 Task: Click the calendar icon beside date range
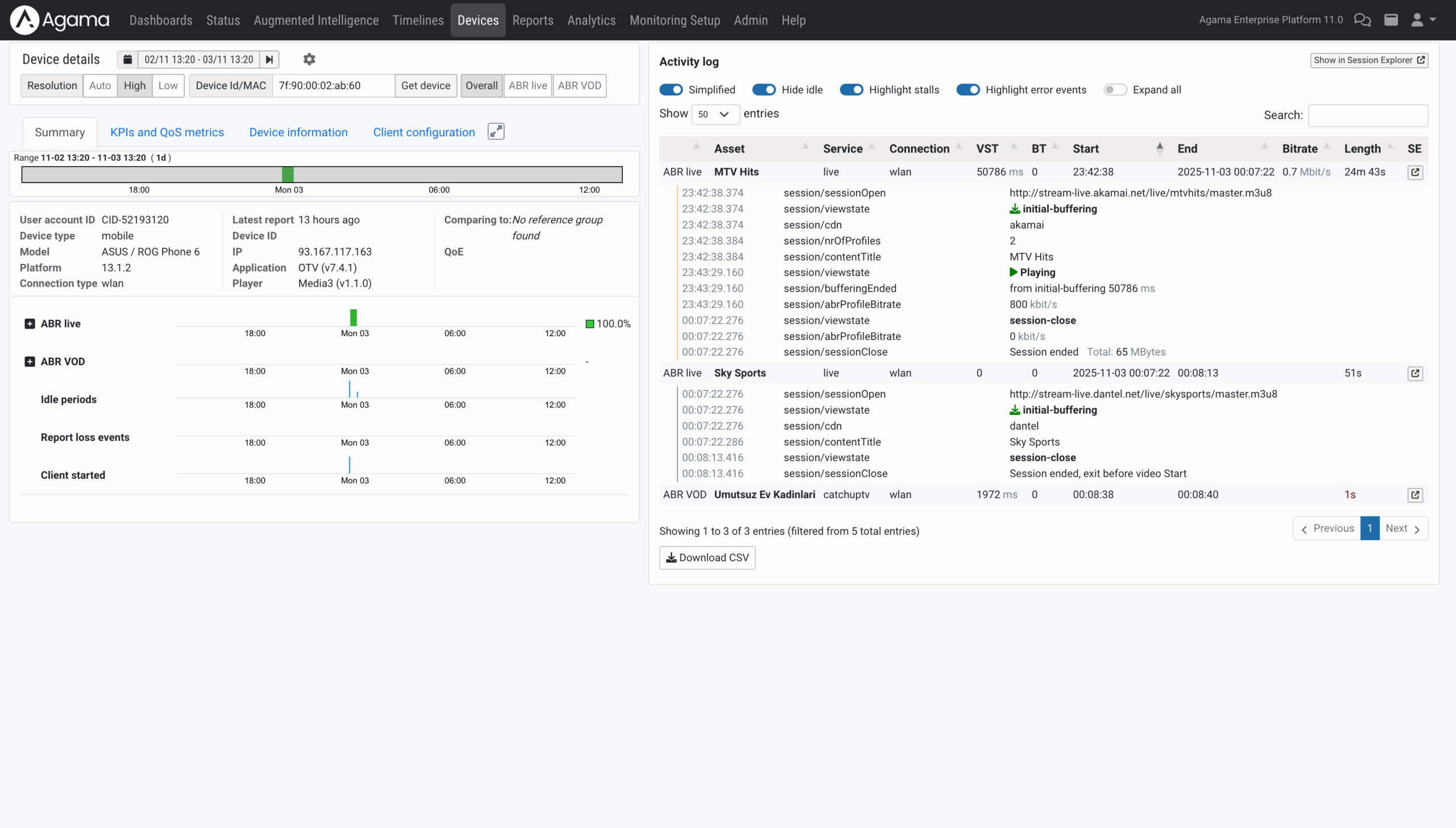click(x=127, y=59)
